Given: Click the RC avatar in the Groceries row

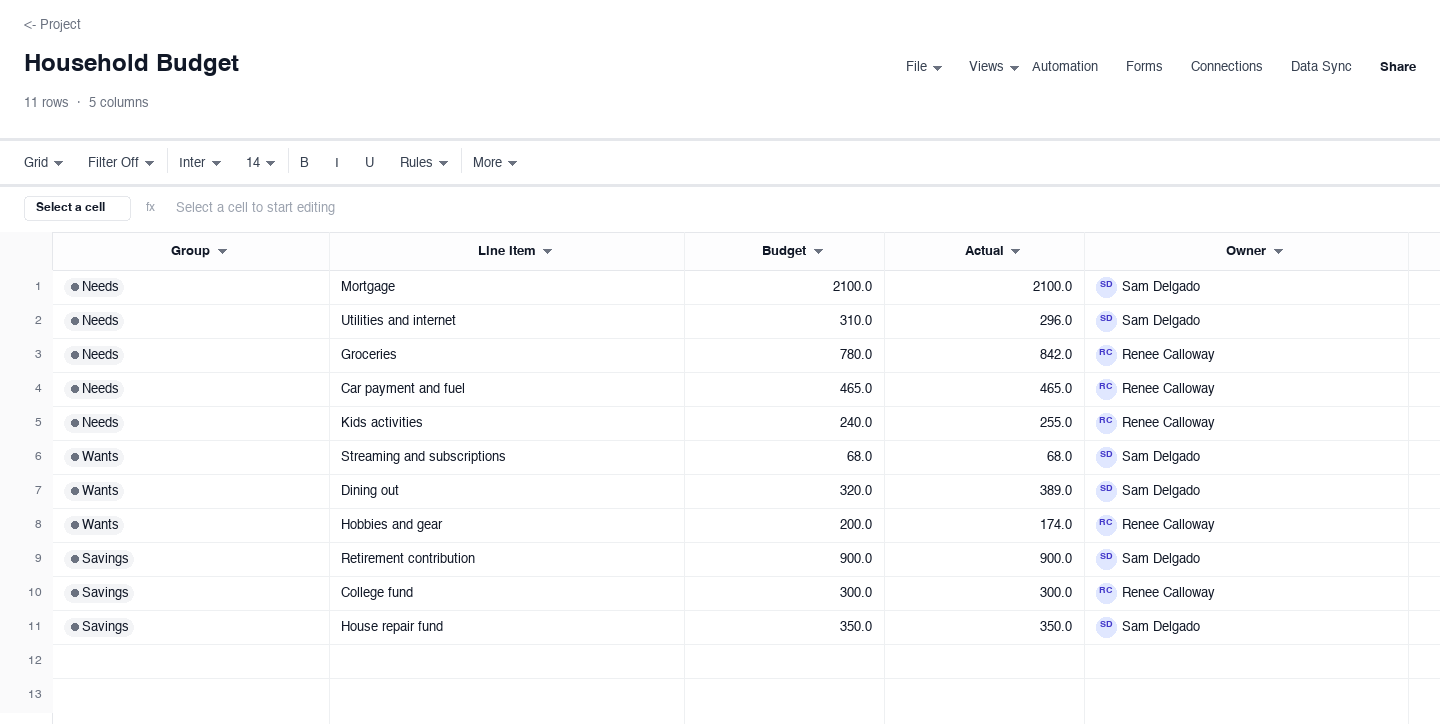Looking at the screenshot, I should (1106, 355).
